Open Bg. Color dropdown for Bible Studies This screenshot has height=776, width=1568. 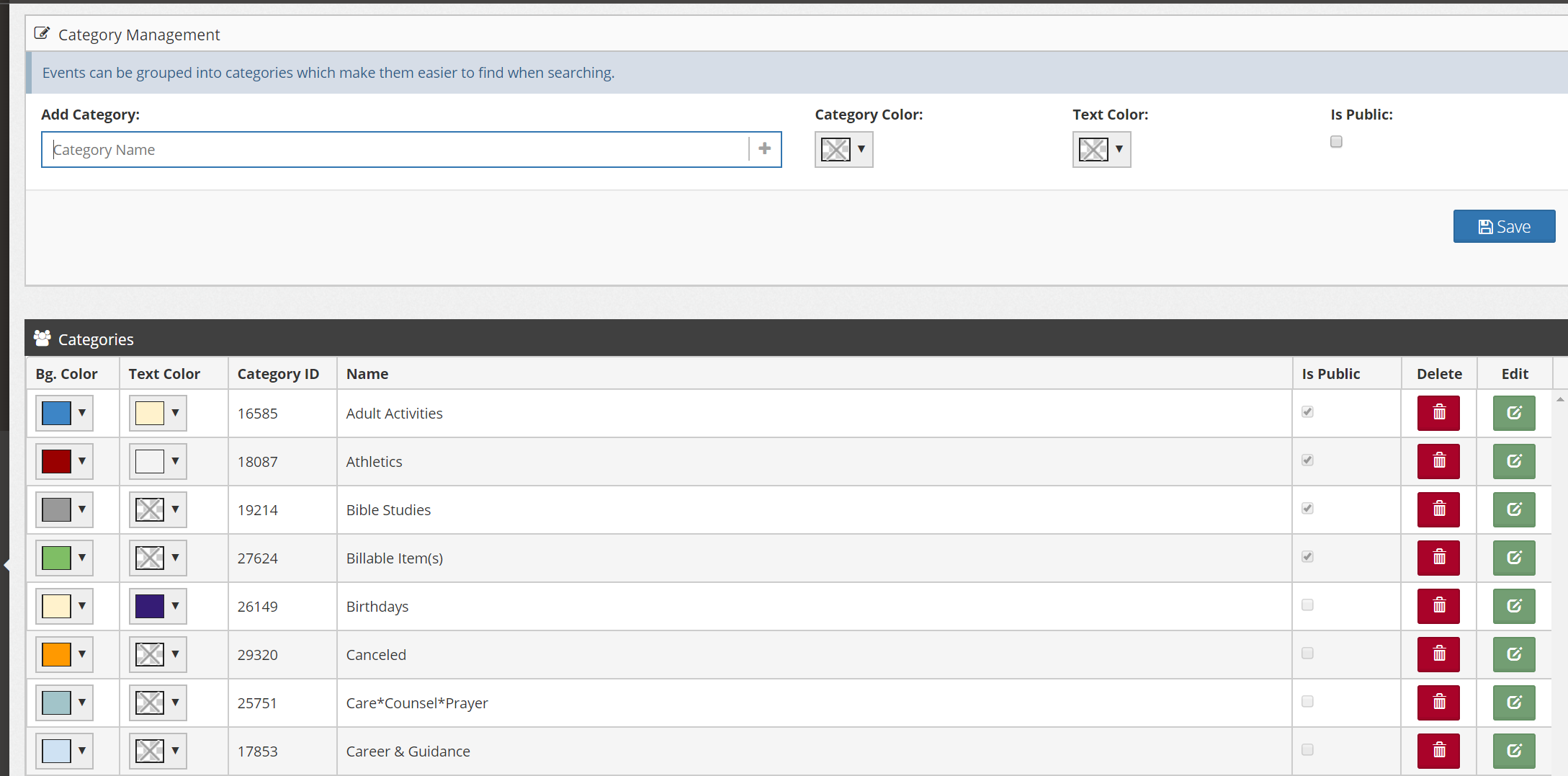[x=64, y=509]
